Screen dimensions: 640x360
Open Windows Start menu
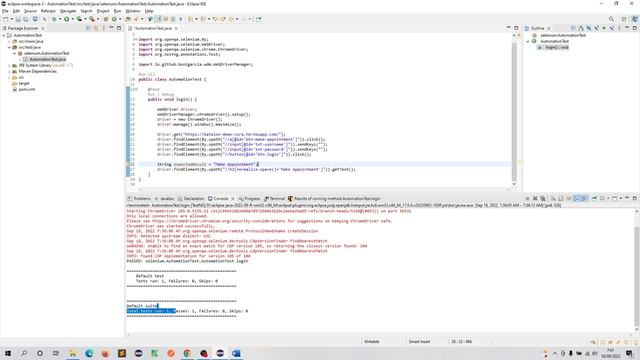click(x=7, y=353)
